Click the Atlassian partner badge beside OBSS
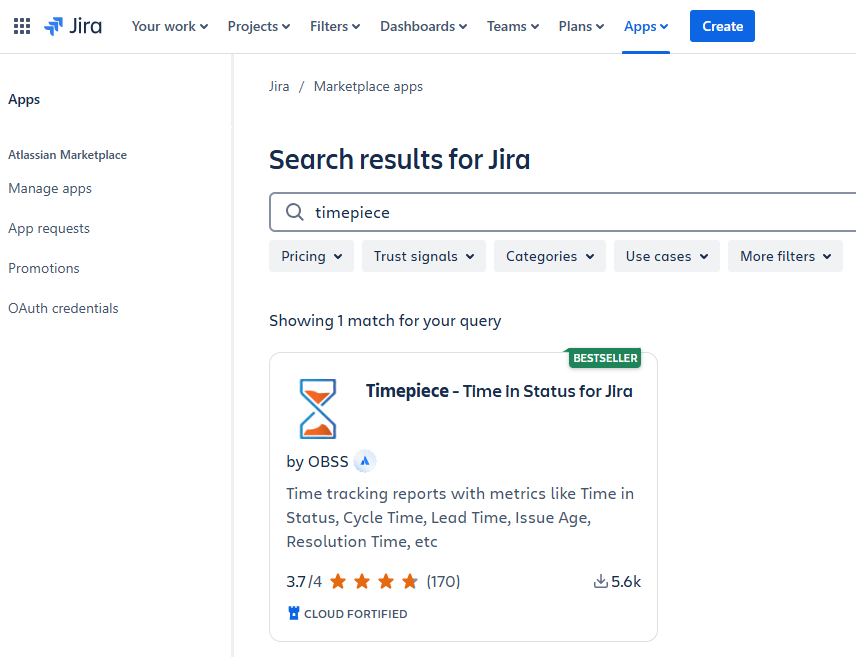The image size is (856, 657). point(365,461)
